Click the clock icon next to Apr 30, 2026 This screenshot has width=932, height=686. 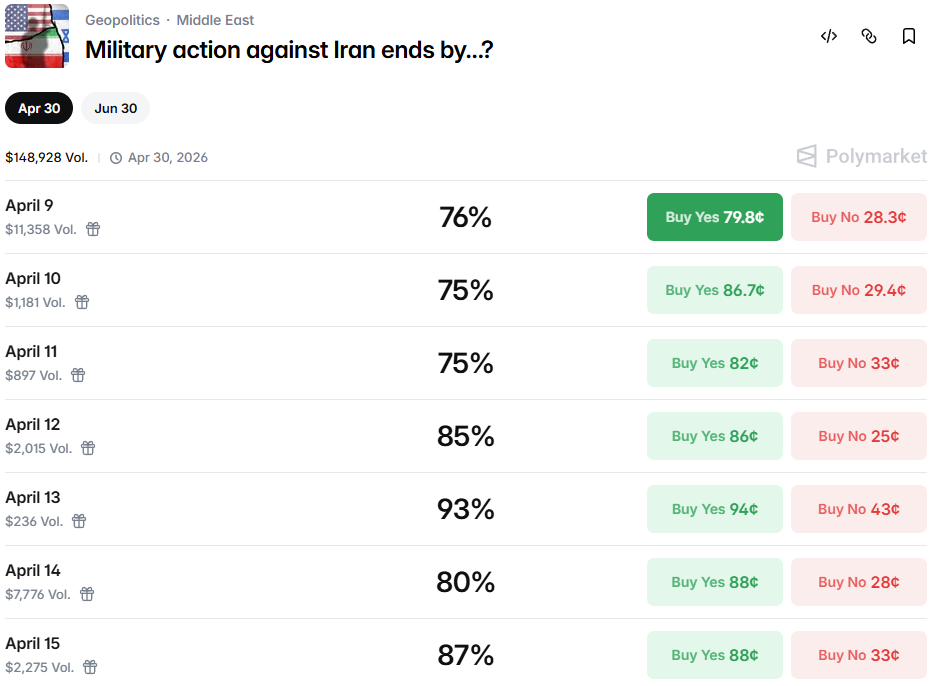click(116, 158)
